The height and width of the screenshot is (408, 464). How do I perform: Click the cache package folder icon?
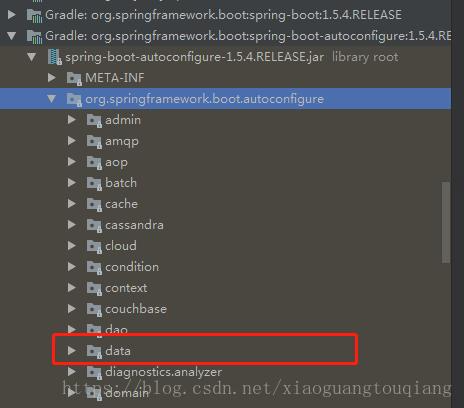[x=94, y=205]
